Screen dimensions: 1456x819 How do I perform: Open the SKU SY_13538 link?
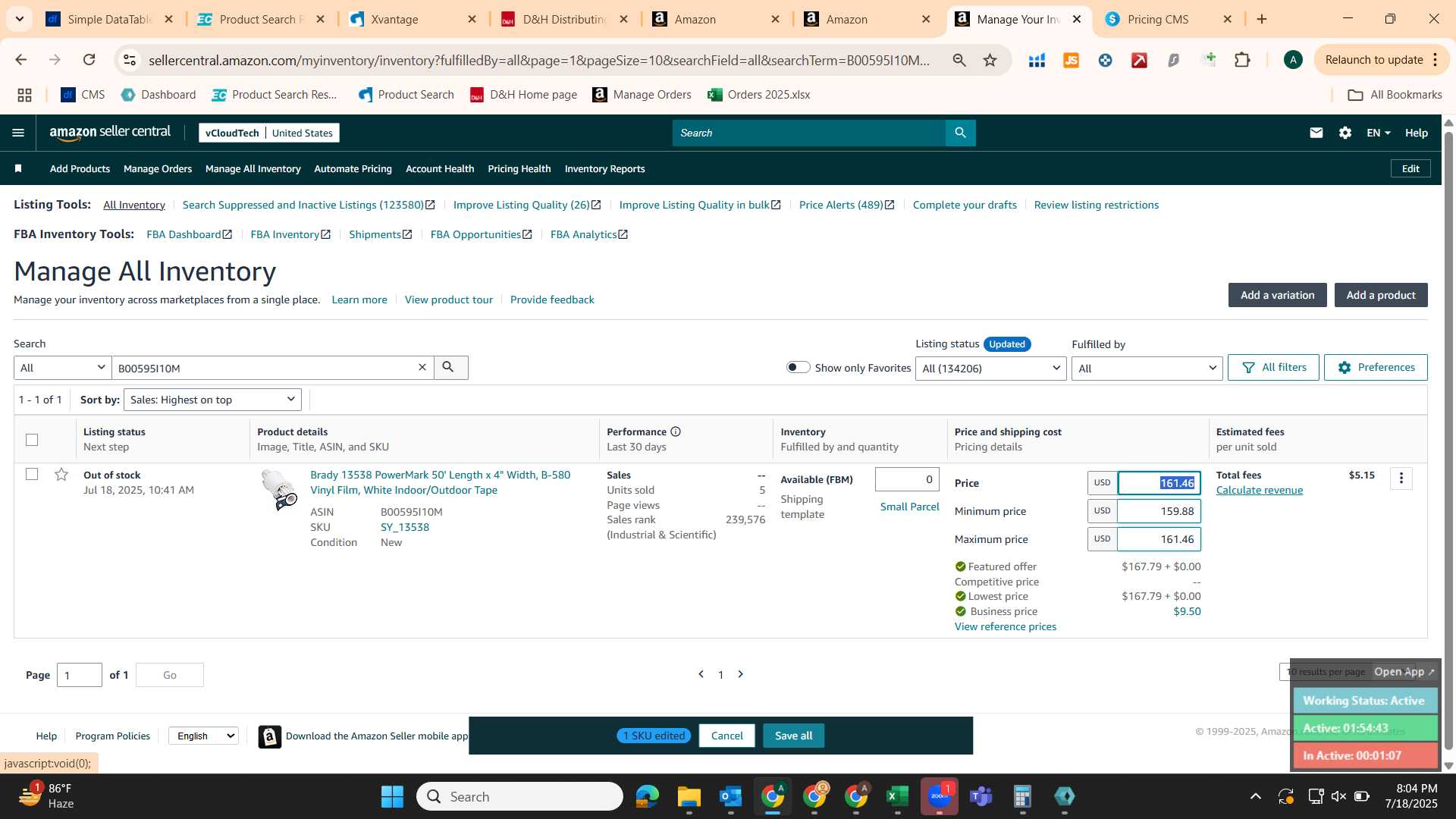click(x=404, y=527)
